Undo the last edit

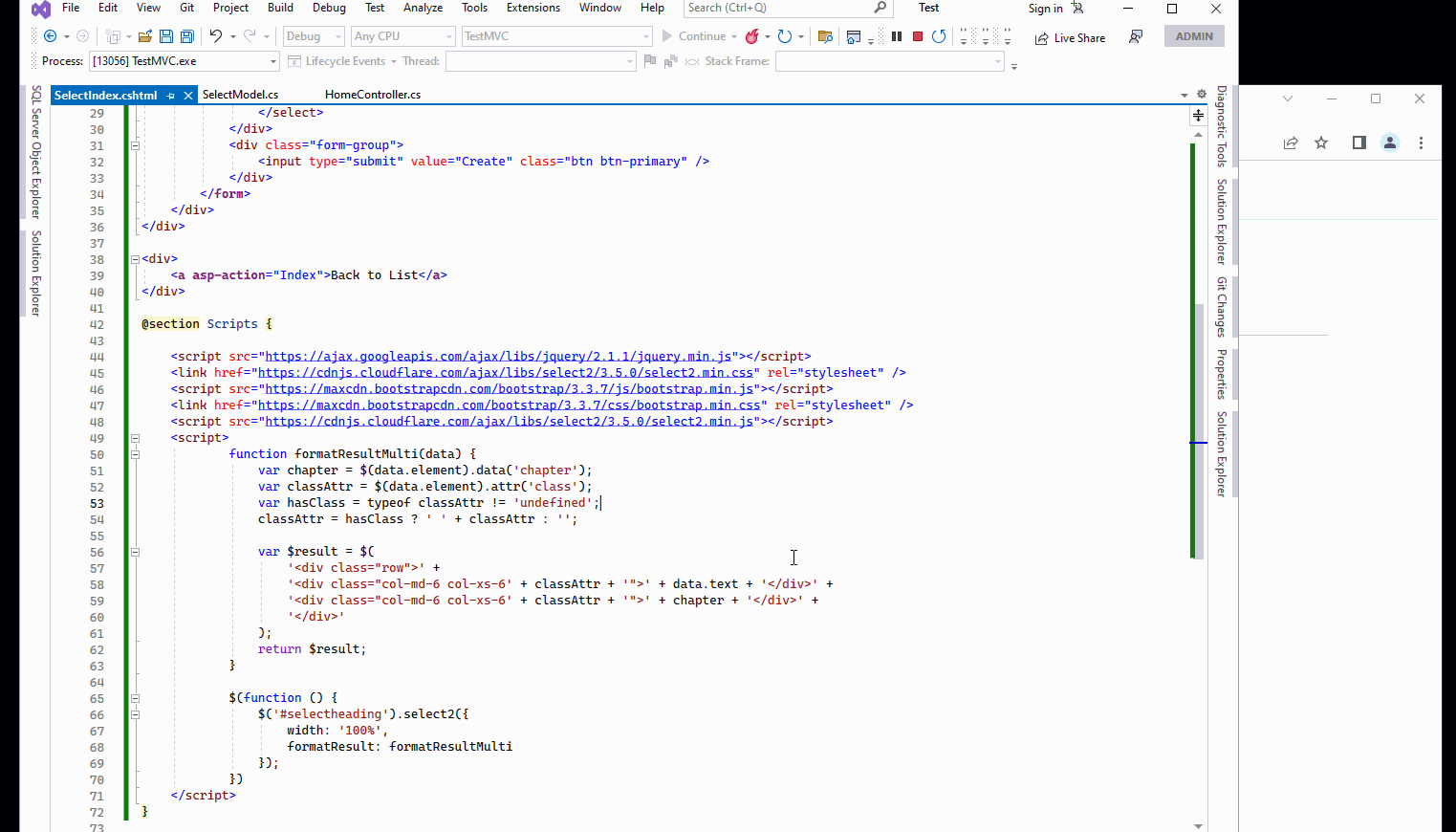coord(216,36)
